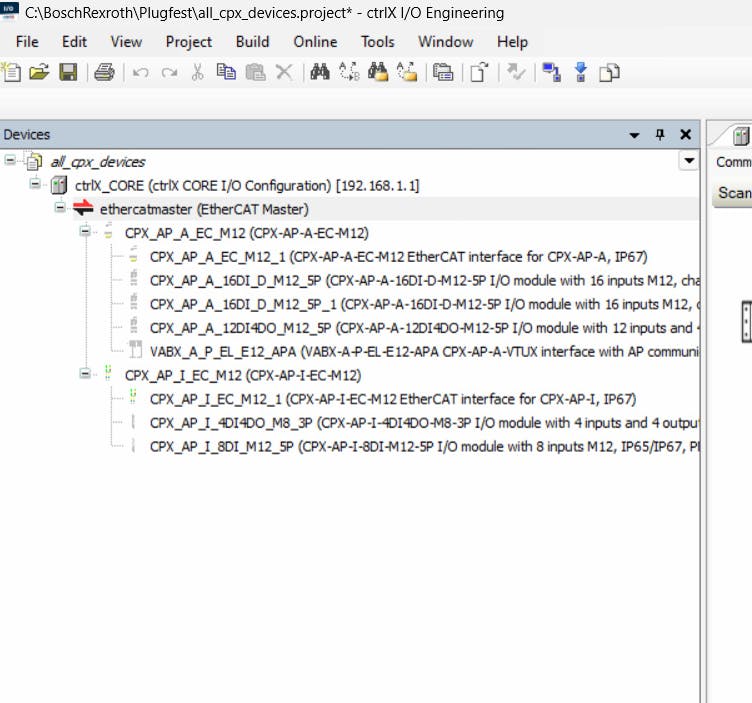This screenshot has width=752, height=703.
Task: Open the device tree view dropdown arrow
Action: pyautogui.click(x=689, y=161)
